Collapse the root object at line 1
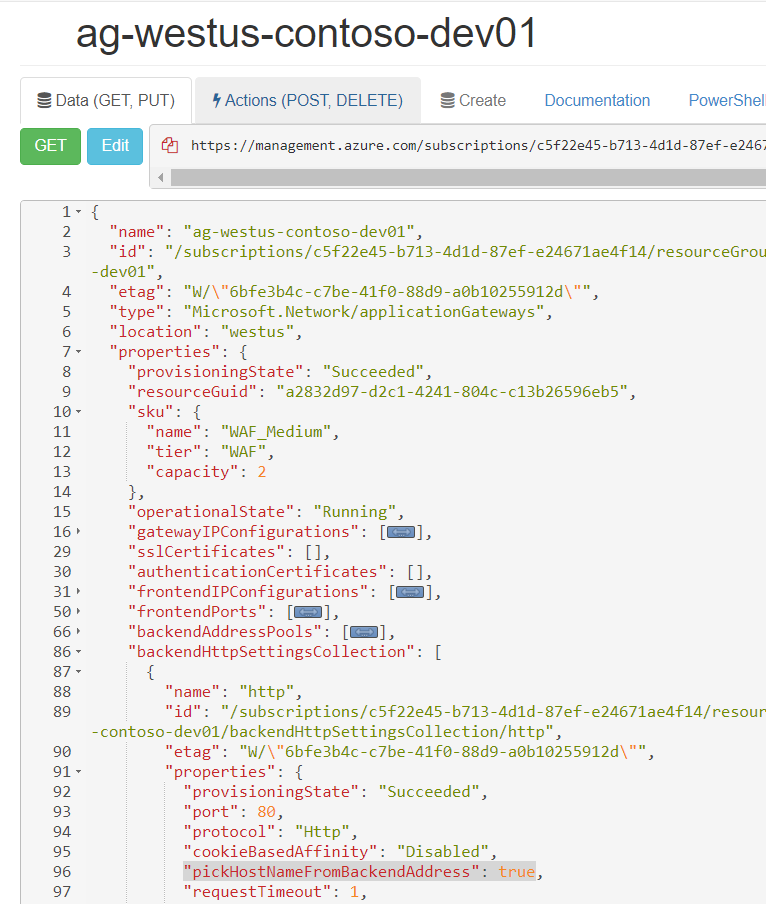This screenshot has width=766, height=904. click(78, 212)
